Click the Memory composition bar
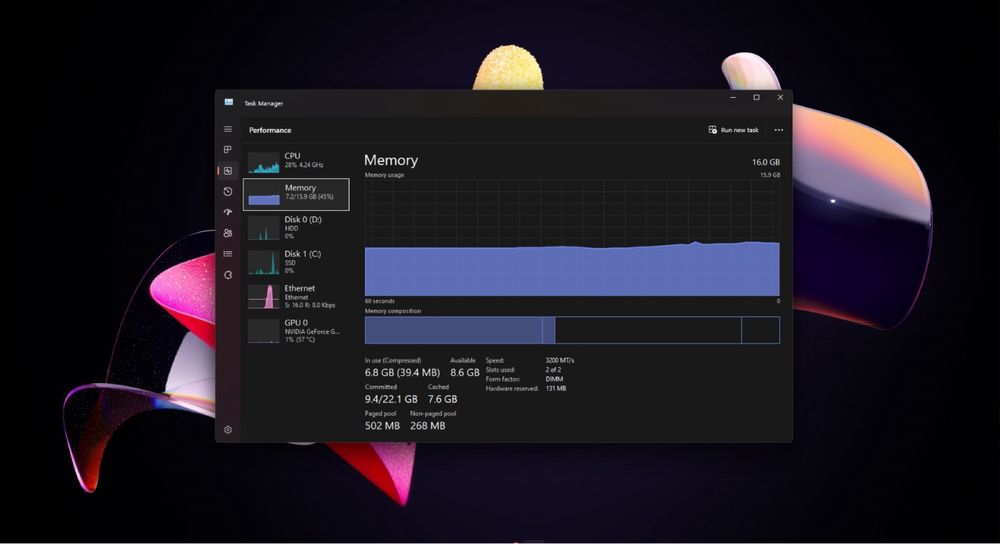 572,330
